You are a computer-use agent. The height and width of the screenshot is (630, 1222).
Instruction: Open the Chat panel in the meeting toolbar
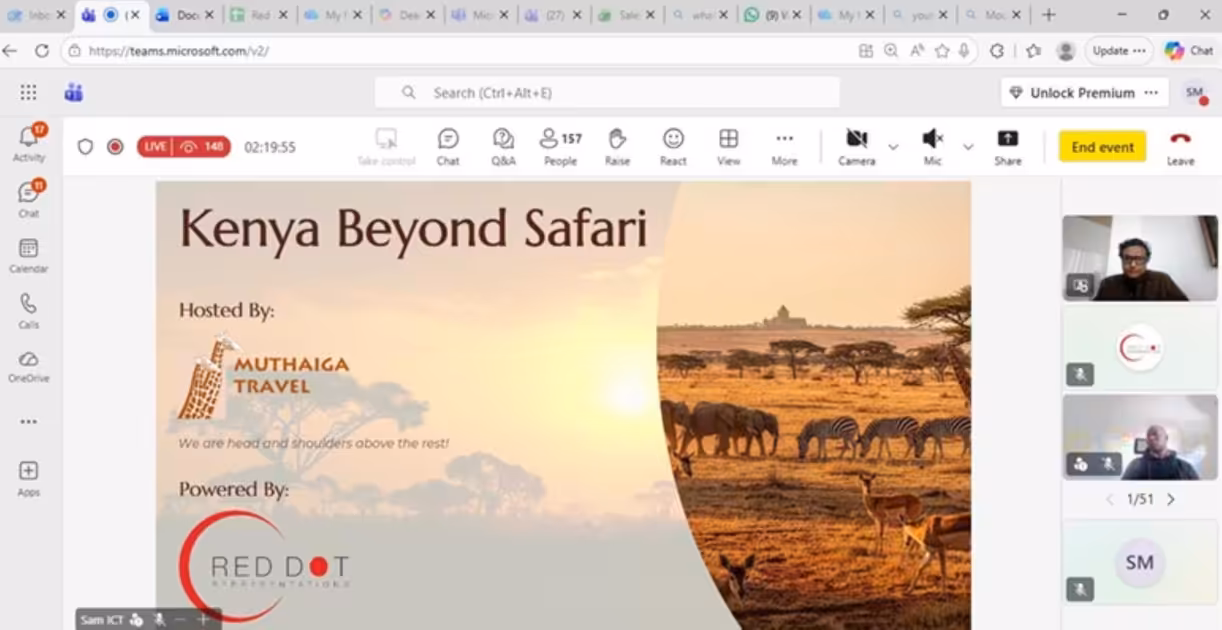pyautogui.click(x=447, y=146)
